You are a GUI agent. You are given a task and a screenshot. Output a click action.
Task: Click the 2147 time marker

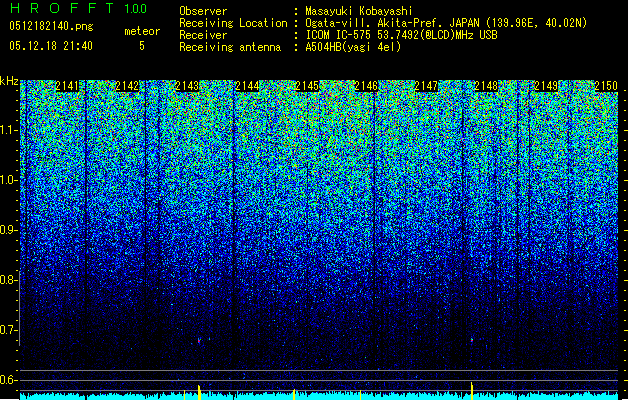coord(426,86)
